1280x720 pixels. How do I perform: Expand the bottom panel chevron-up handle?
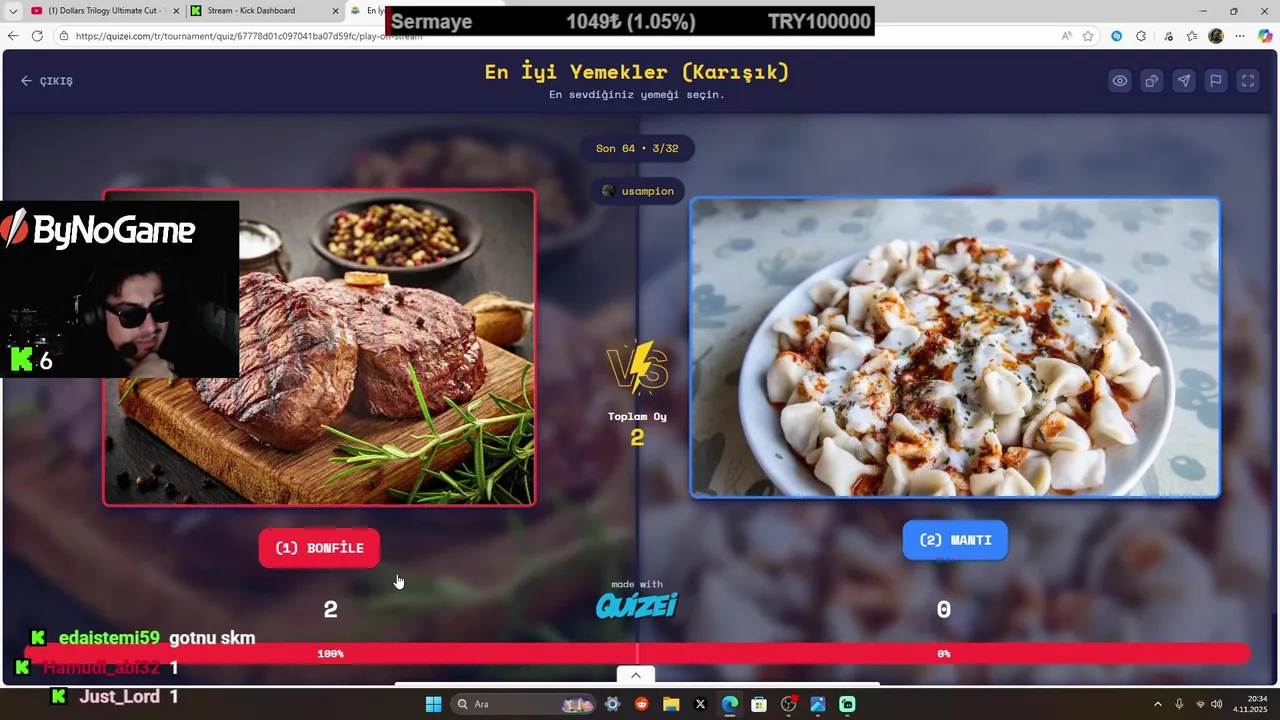click(x=636, y=675)
